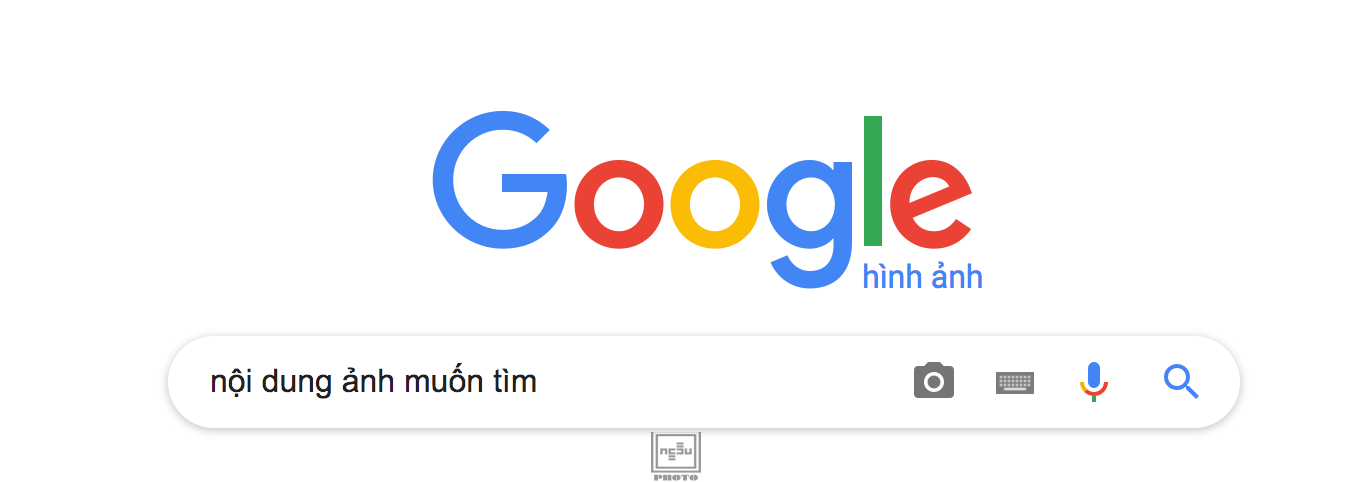
Task: Show the virtual keyboard input tool
Action: pyautogui.click(x=1015, y=382)
